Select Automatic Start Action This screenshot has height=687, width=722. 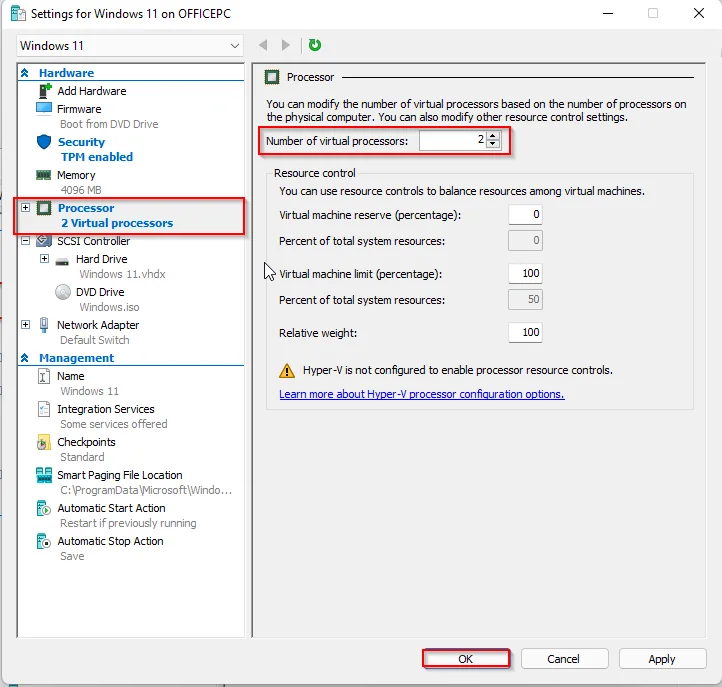coord(111,508)
